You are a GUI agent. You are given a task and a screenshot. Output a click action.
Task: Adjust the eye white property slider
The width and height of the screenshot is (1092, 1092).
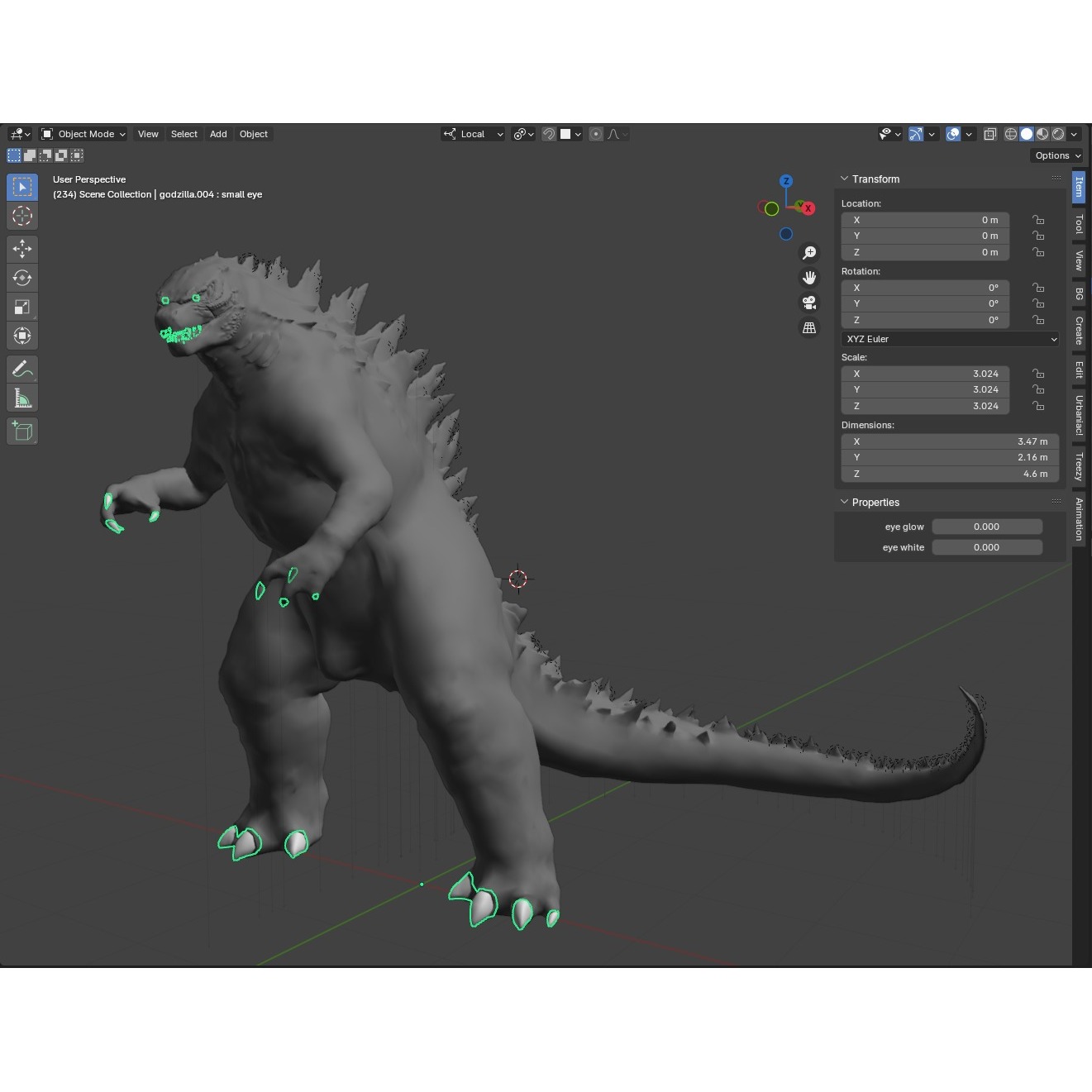987,547
